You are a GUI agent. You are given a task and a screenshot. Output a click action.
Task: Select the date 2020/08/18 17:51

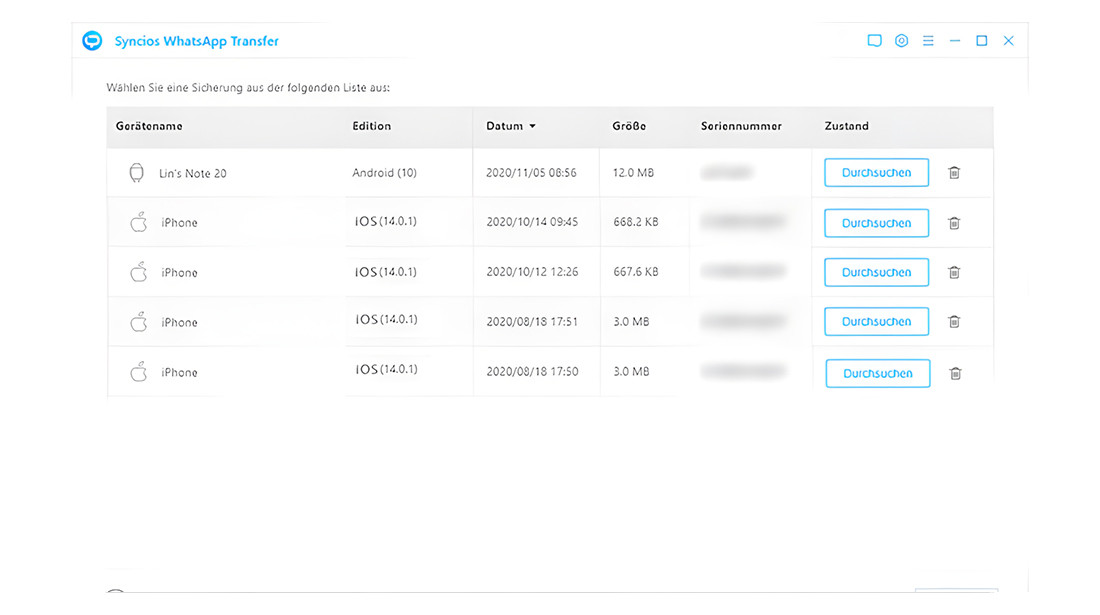pos(532,321)
